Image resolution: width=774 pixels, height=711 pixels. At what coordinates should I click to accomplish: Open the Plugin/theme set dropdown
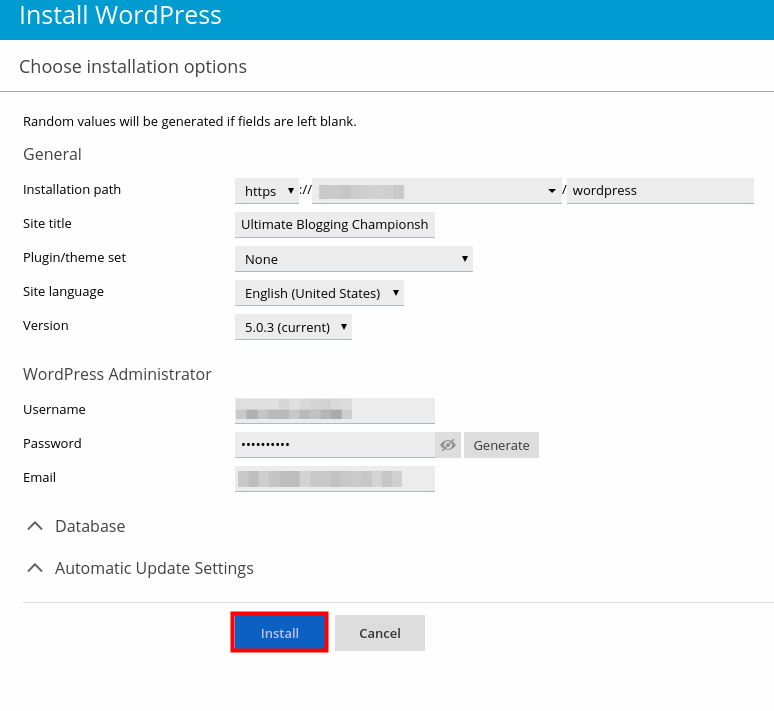353,259
